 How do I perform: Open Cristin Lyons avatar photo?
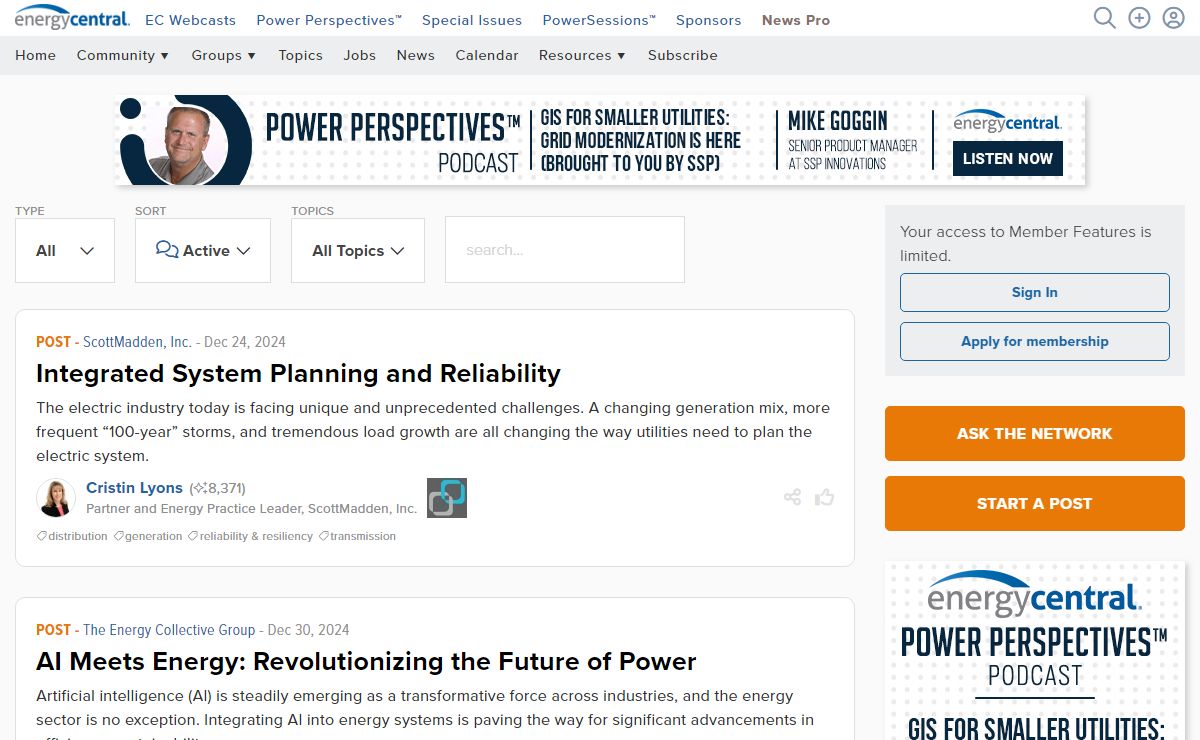point(56,498)
